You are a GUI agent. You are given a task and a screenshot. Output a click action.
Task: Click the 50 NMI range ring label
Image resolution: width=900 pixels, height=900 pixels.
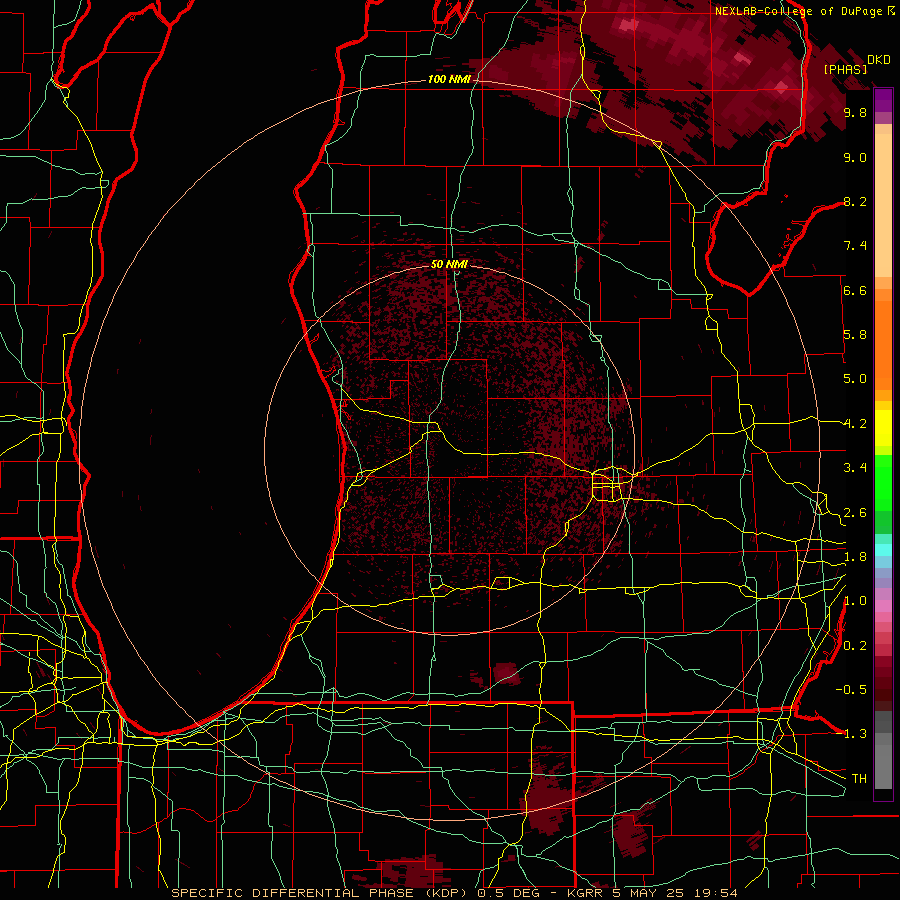click(449, 265)
